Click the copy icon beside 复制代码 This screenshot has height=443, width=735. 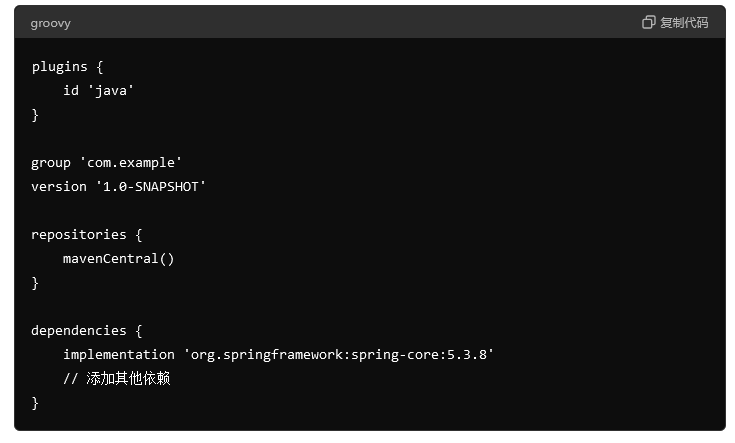(x=648, y=22)
